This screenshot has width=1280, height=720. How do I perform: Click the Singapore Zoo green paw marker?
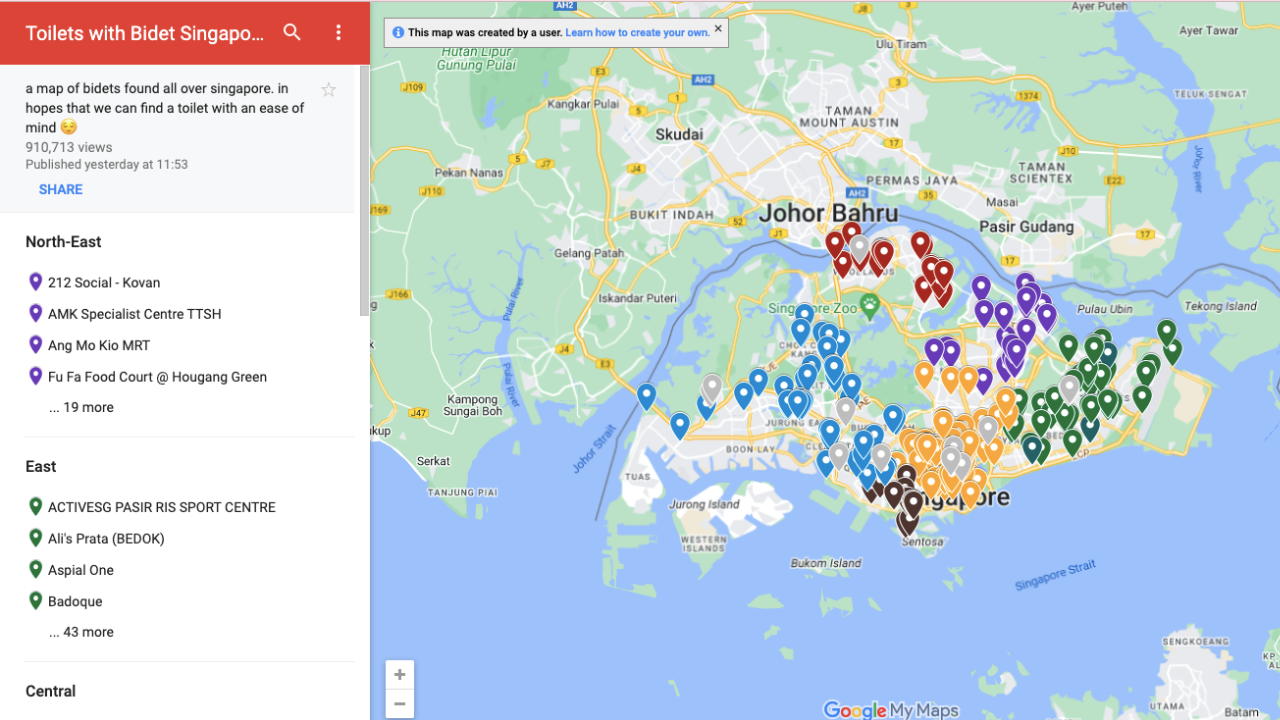tap(869, 306)
